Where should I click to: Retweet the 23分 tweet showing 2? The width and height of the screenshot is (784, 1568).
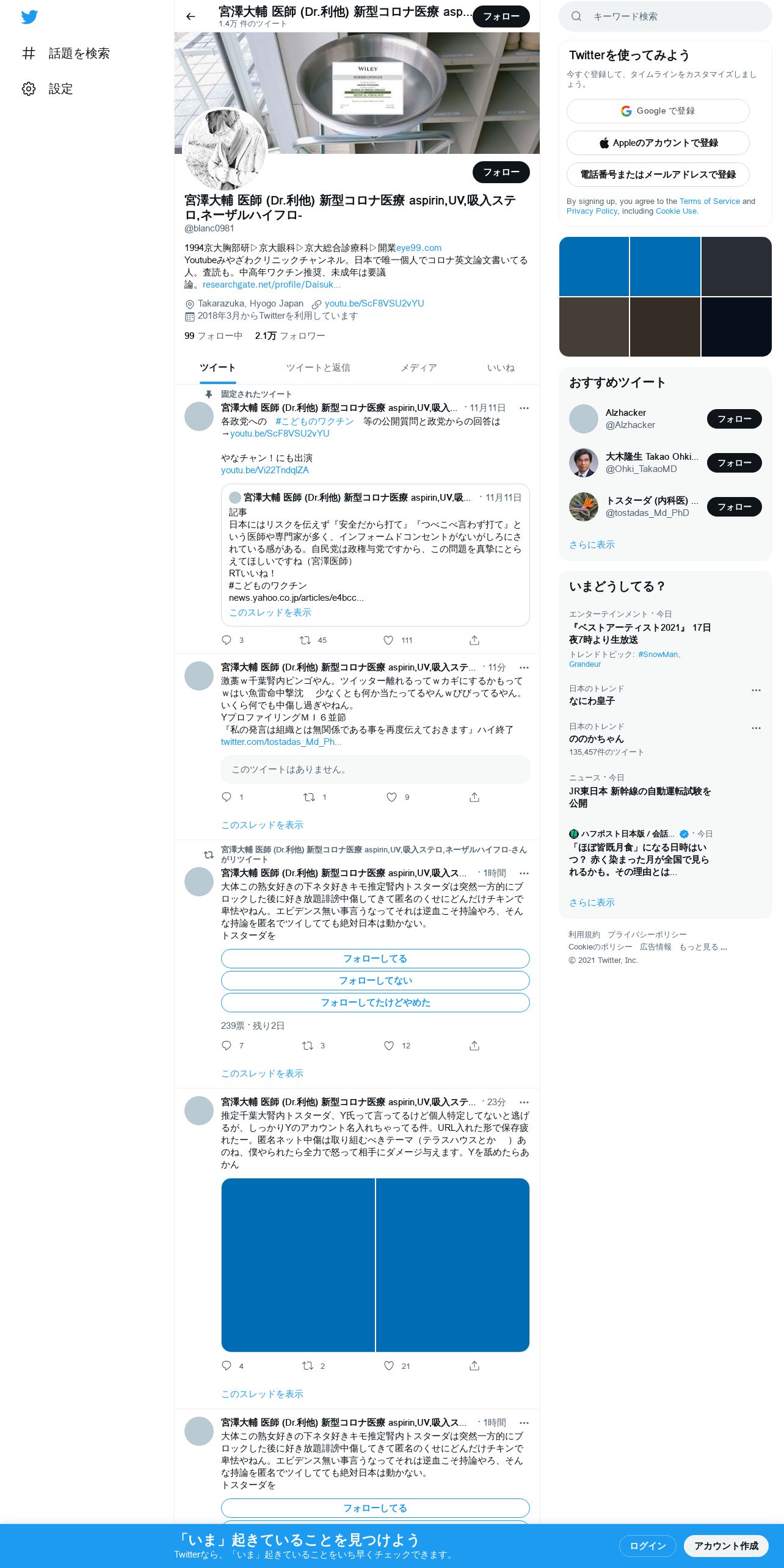(x=308, y=1365)
